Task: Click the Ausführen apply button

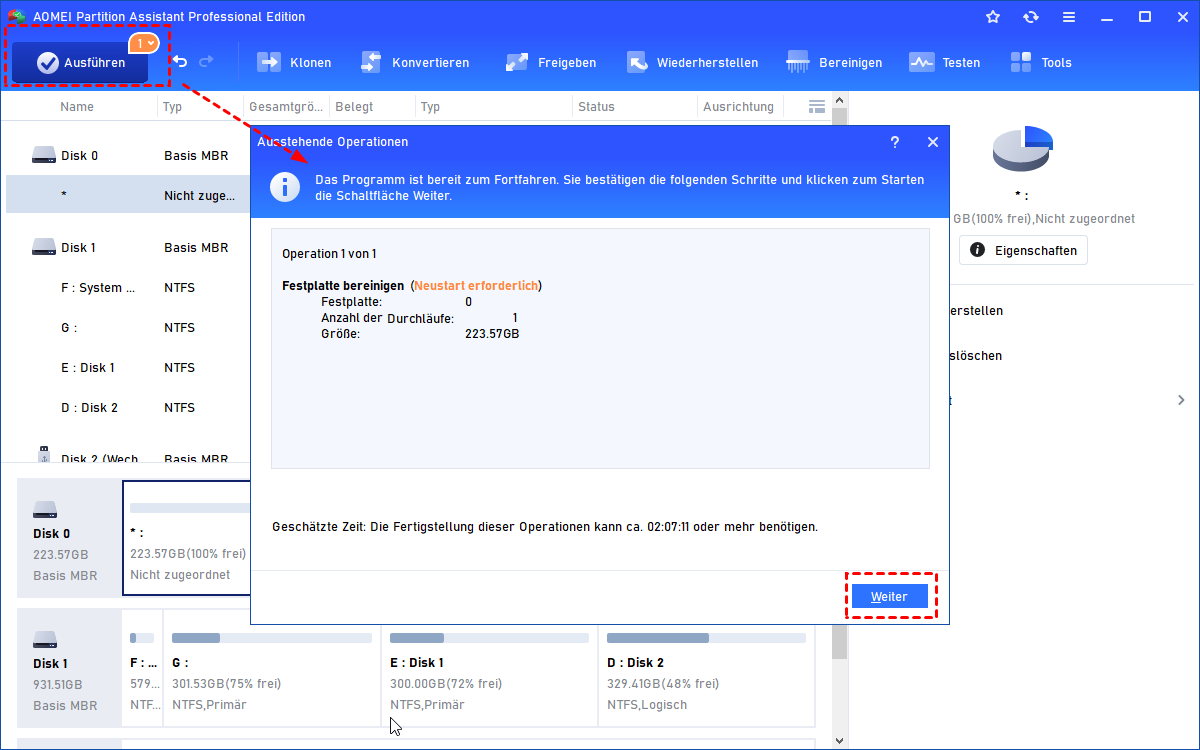Action: coord(81,62)
